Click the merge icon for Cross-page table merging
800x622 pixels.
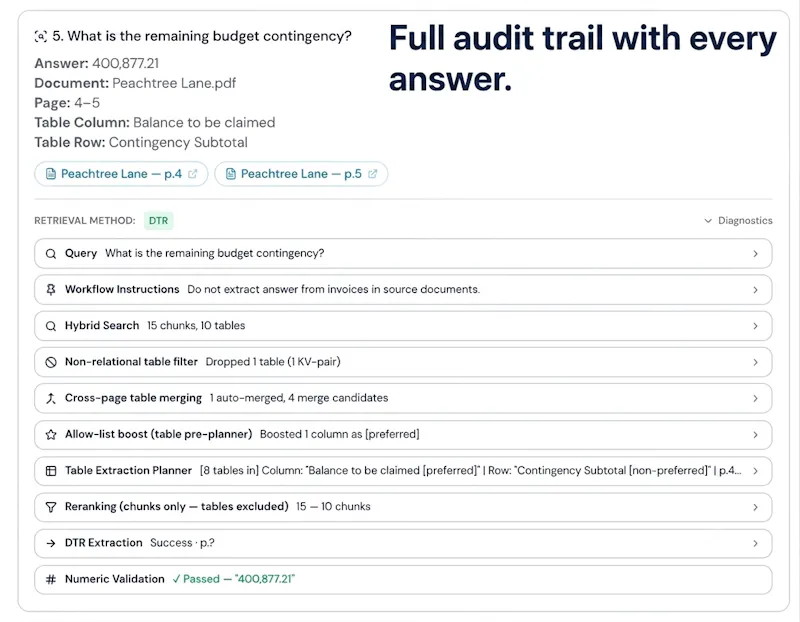tap(51, 399)
